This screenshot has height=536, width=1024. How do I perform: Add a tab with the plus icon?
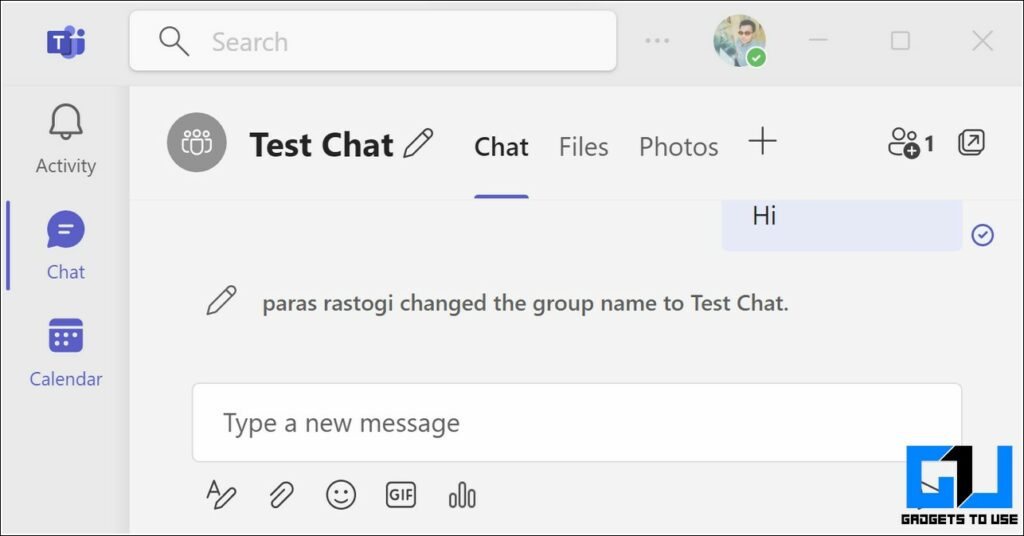(762, 141)
